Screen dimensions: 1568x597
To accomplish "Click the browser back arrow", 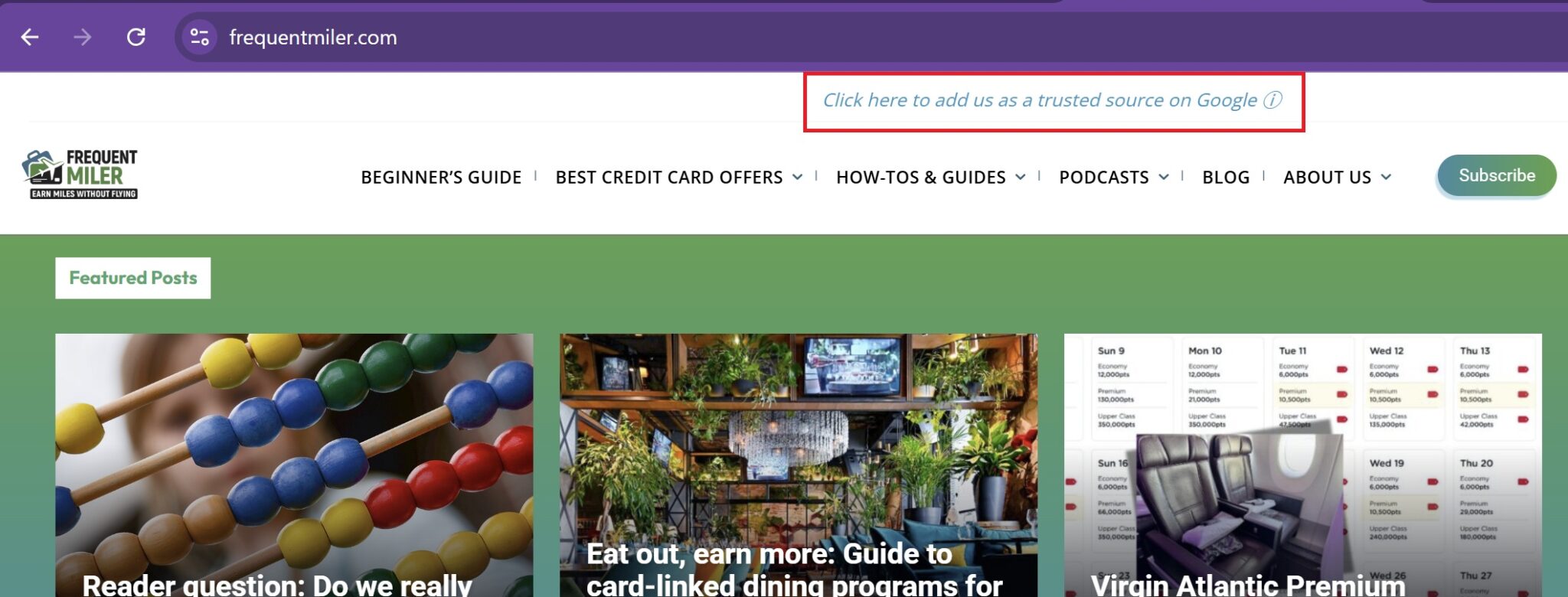I will pos(30,37).
